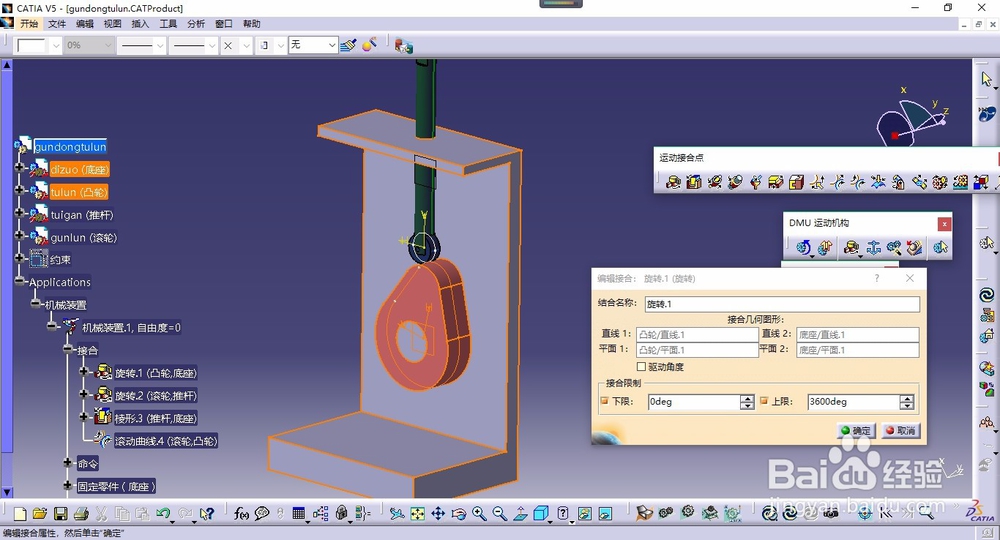This screenshot has width=1000, height=540.
Task: Open the 编辑 menu
Action: pyautogui.click(x=85, y=24)
